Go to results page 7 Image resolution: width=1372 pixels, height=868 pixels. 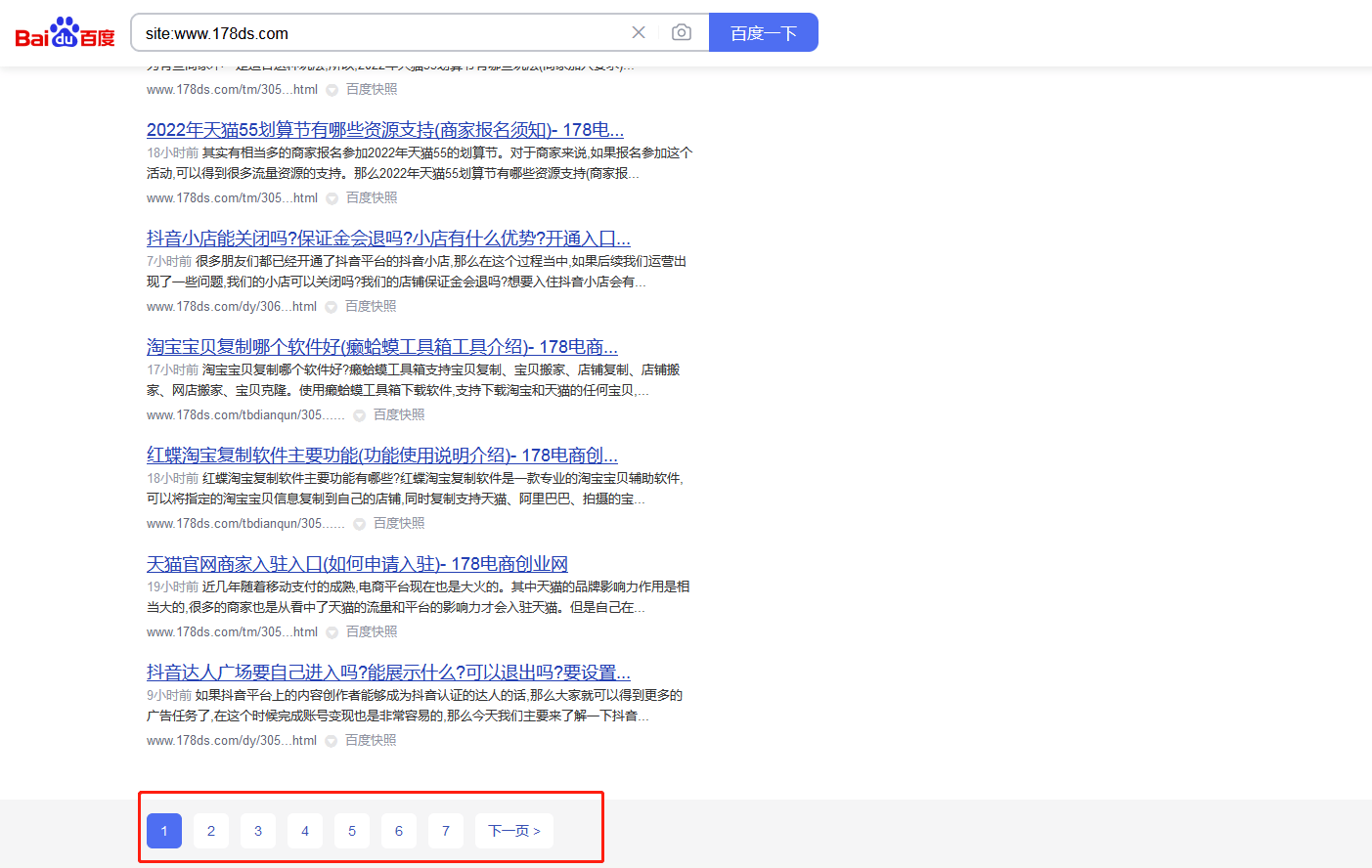click(x=446, y=831)
